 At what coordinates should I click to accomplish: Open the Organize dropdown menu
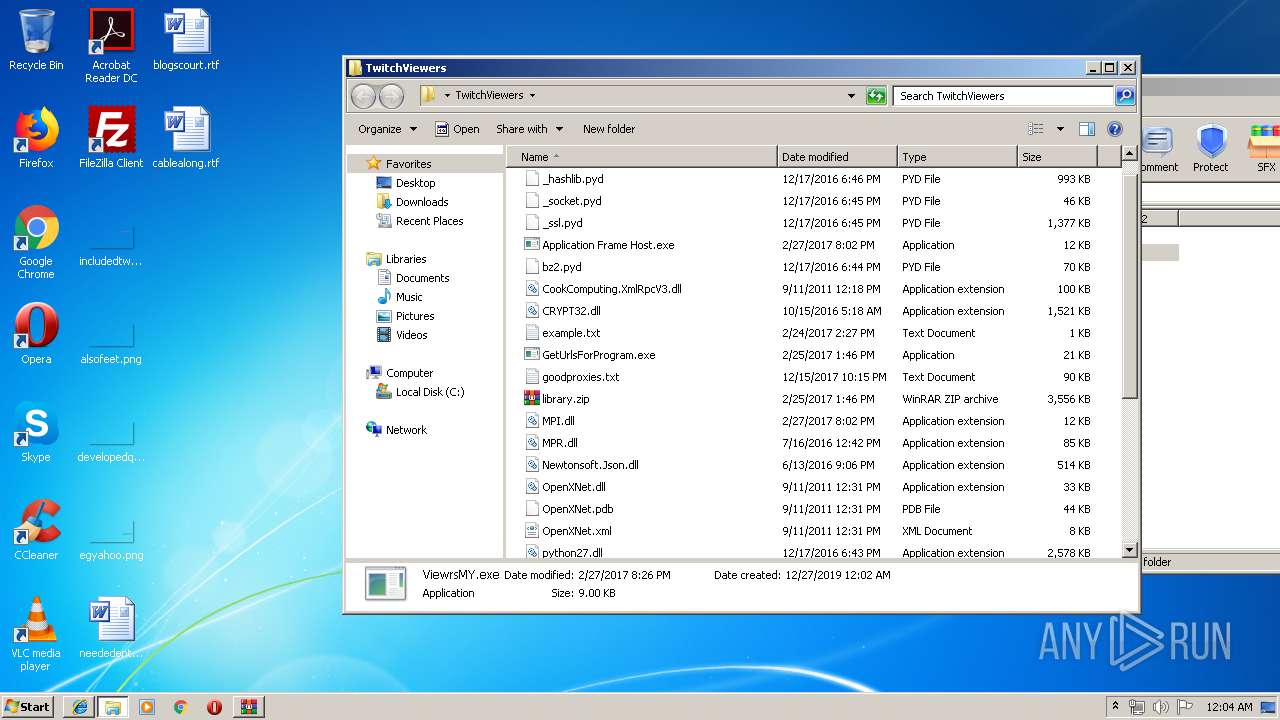tap(387, 129)
